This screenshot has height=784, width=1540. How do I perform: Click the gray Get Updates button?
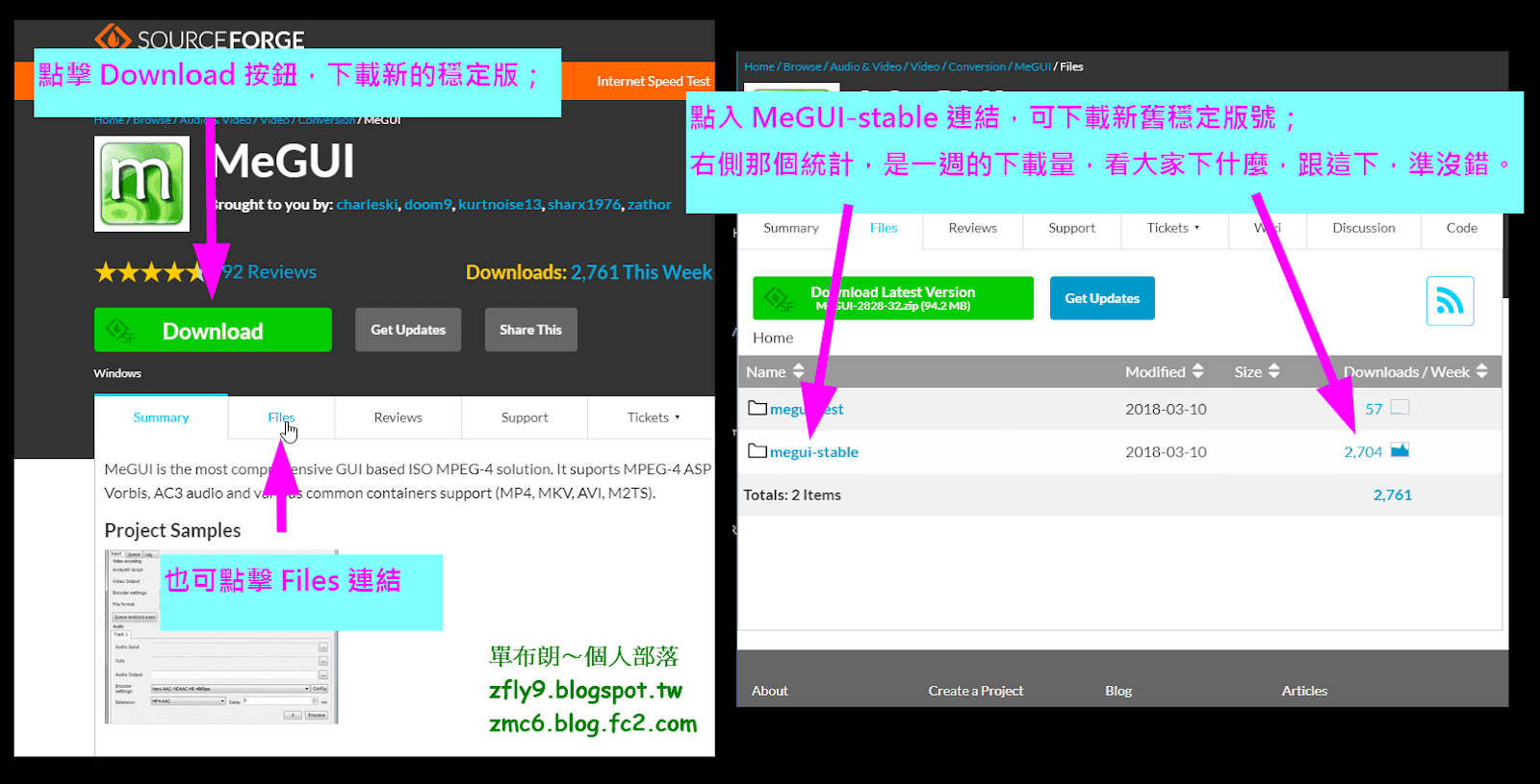pyautogui.click(x=408, y=330)
